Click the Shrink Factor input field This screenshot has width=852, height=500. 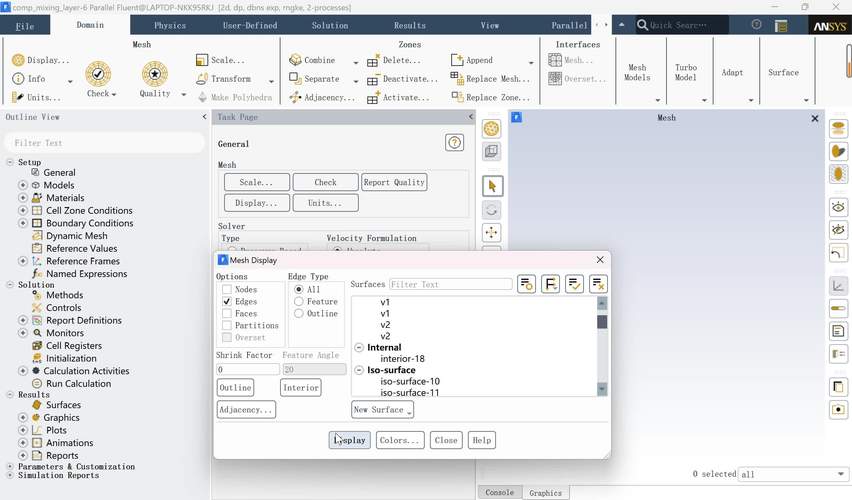tap(248, 370)
